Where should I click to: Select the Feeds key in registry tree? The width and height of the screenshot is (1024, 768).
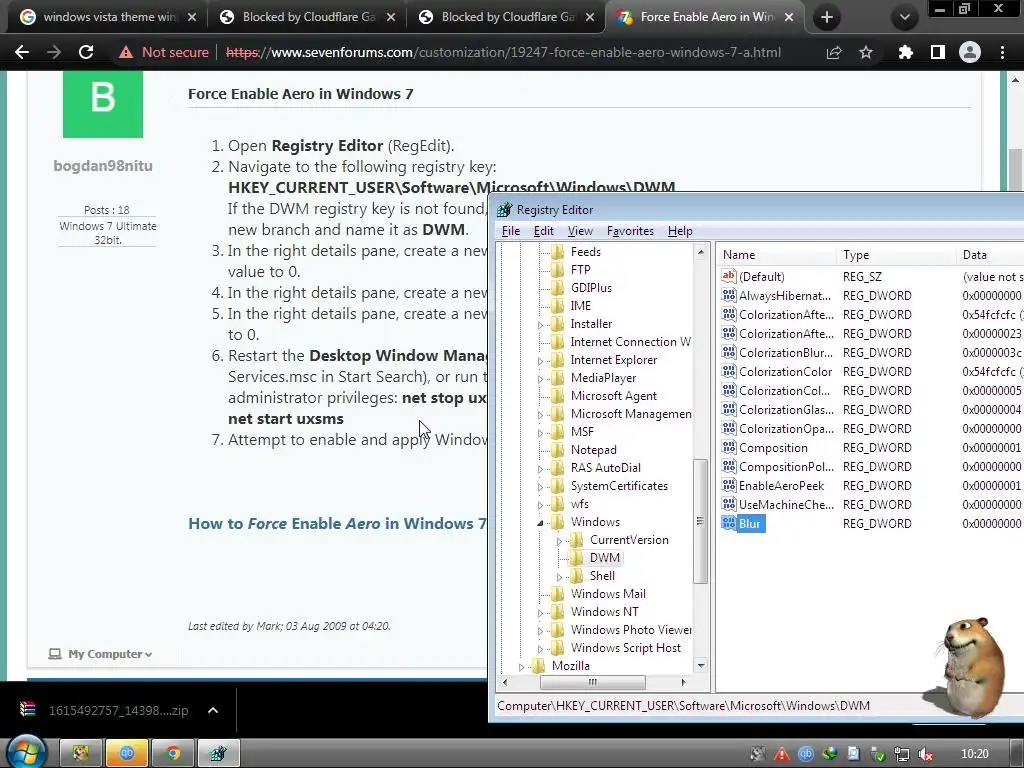point(585,252)
